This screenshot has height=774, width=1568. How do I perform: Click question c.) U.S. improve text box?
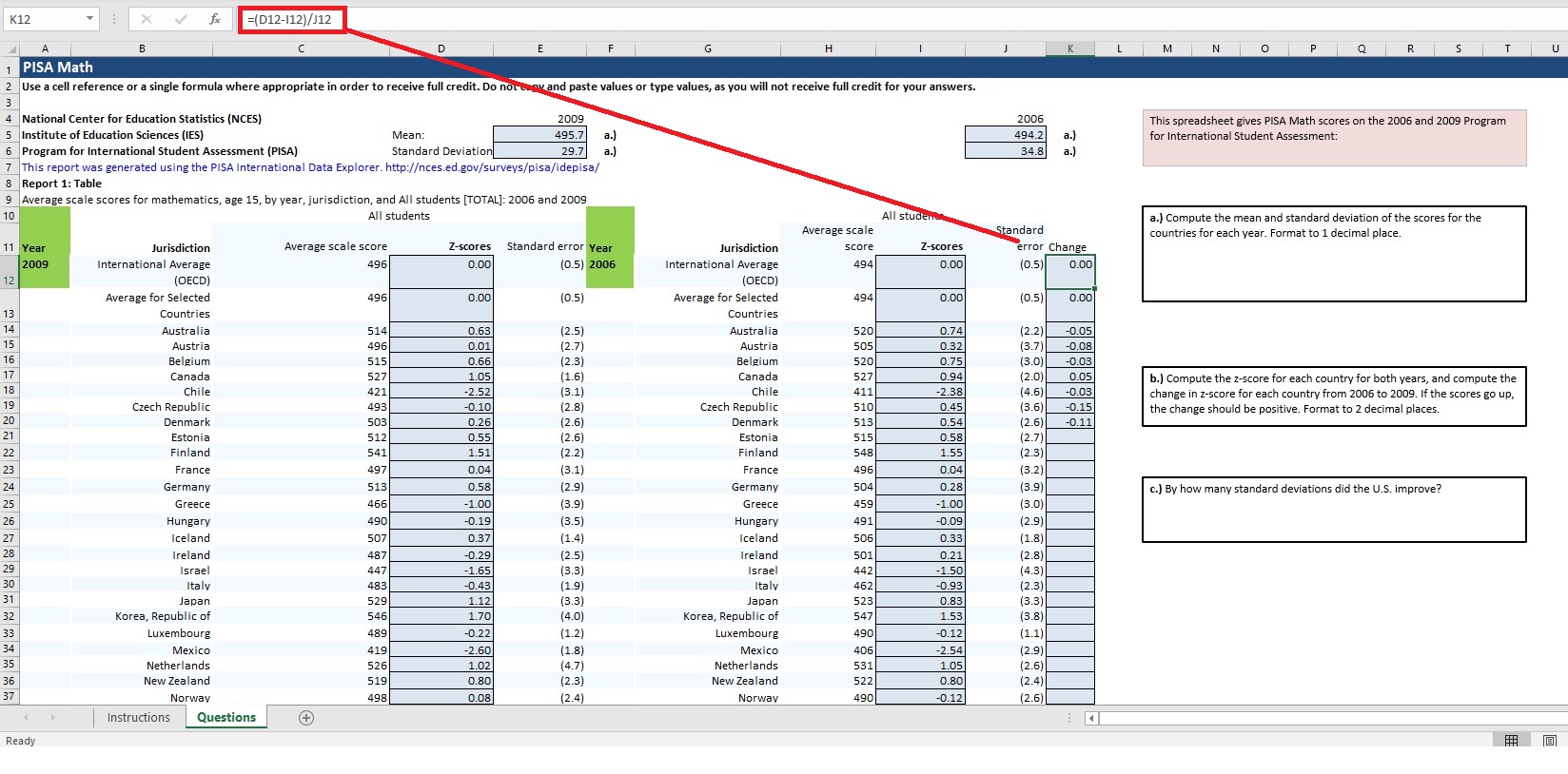(x=1334, y=510)
